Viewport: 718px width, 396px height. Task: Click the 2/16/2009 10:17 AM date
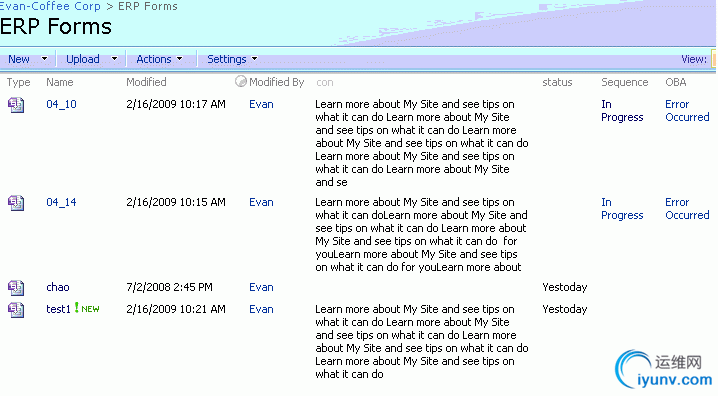point(176,104)
